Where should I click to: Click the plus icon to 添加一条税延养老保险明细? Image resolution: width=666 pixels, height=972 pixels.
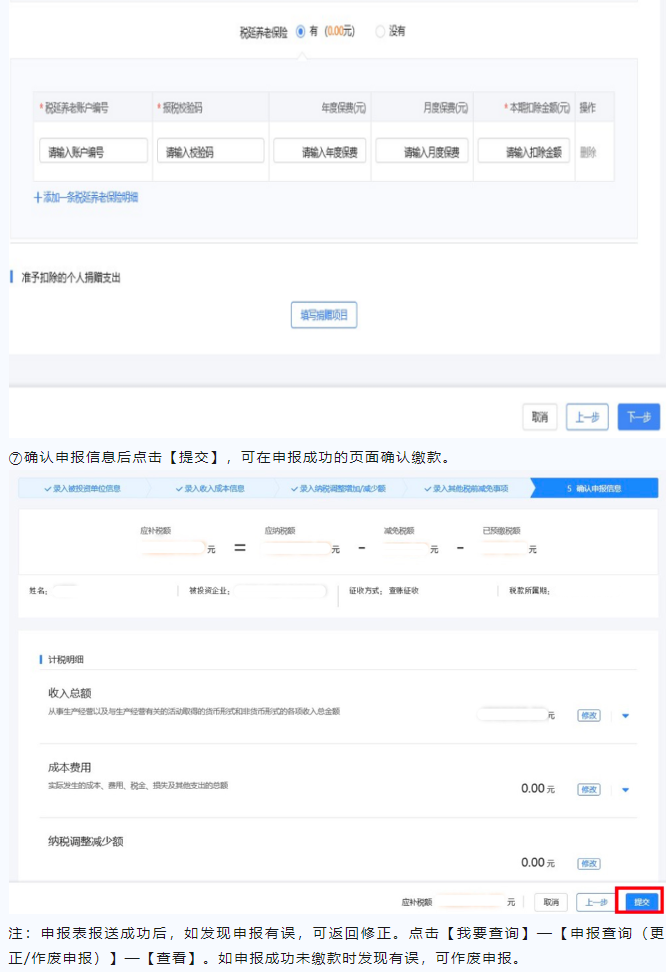(38, 198)
